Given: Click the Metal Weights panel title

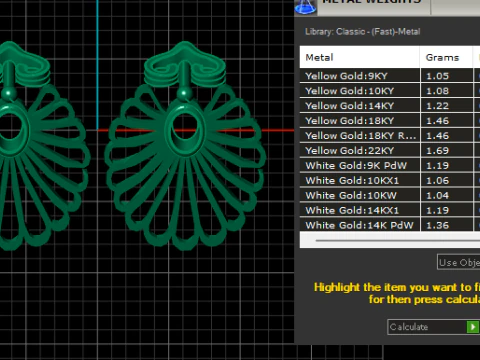Looking at the screenshot, I should [371, 2].
